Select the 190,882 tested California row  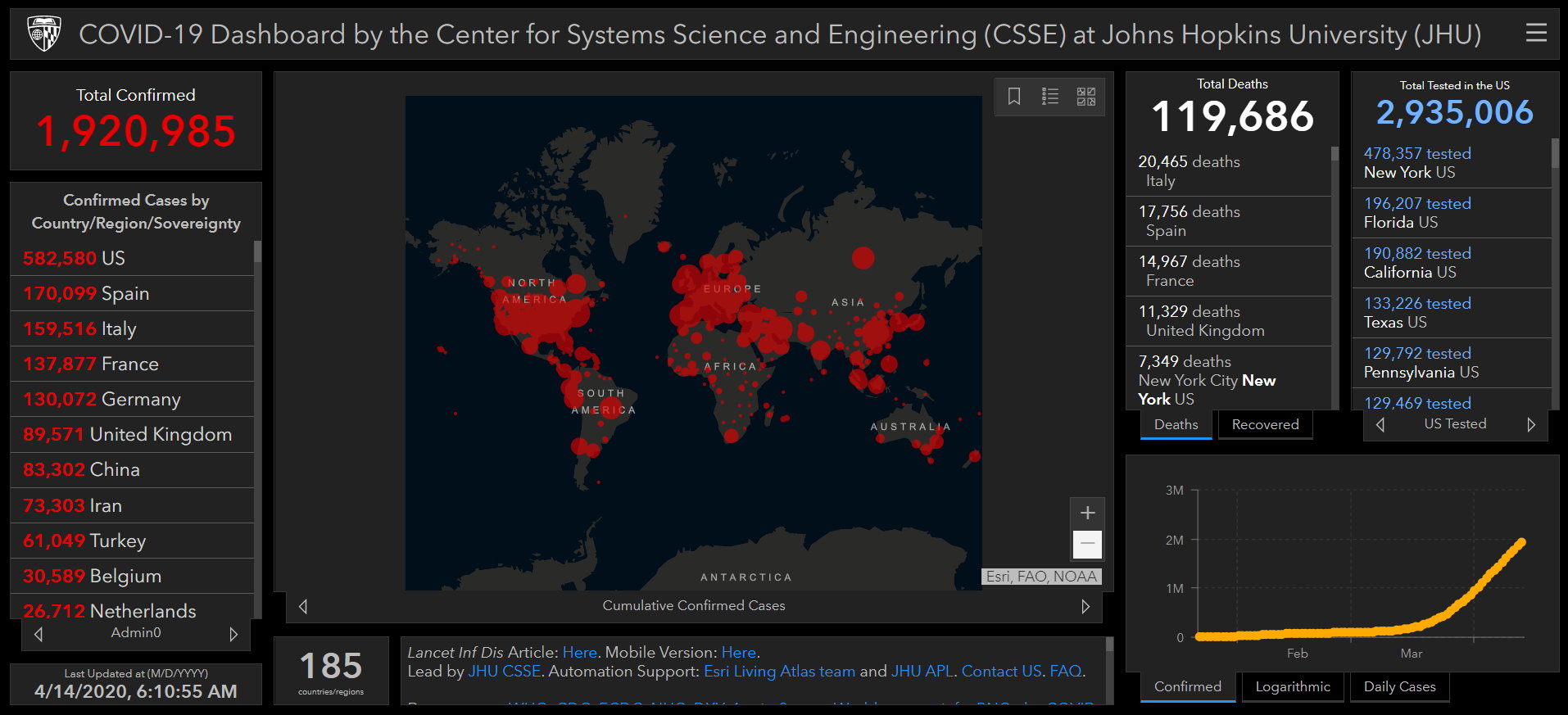click(1452, 263)
